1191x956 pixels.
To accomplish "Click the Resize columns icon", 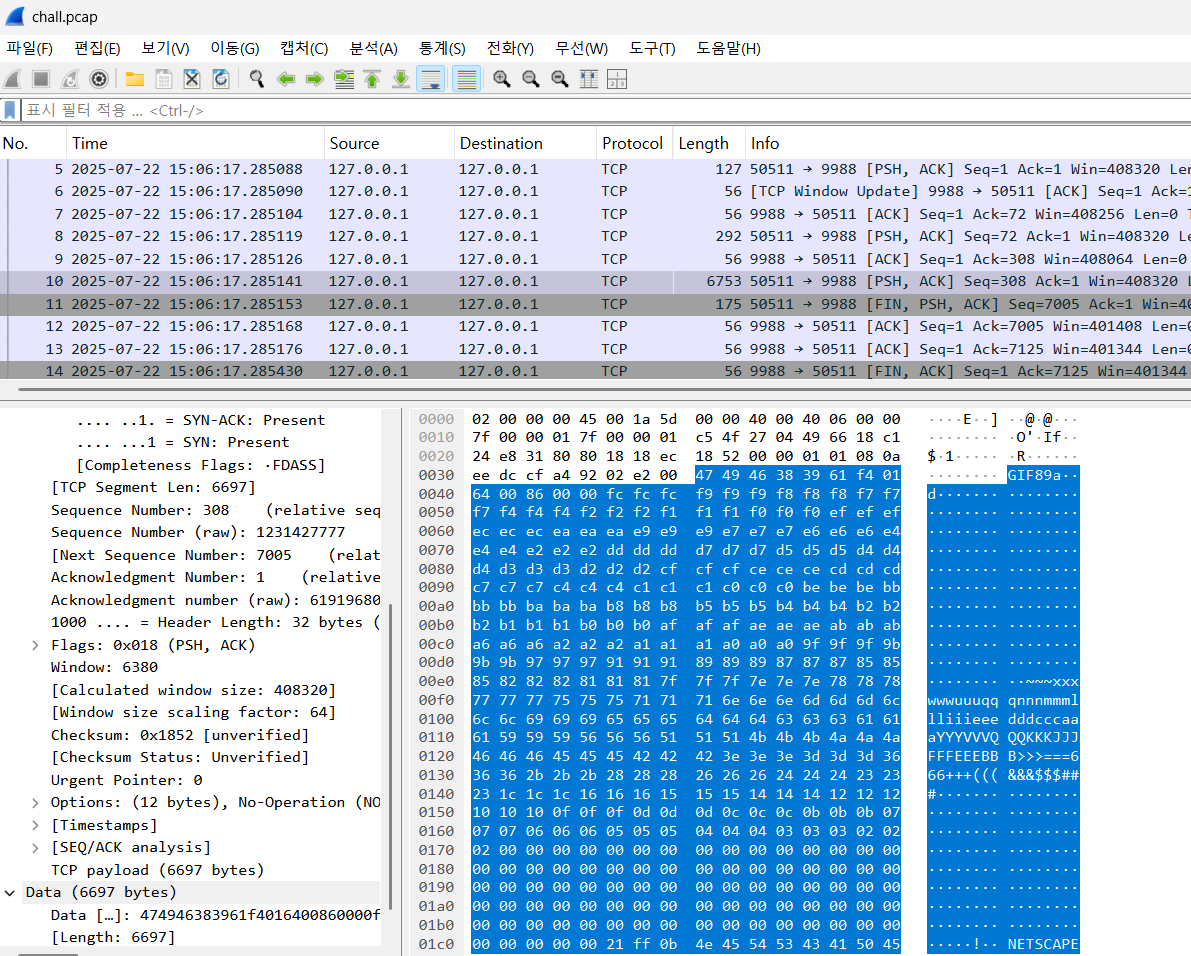I will pyautogui.click(x=589, y=79).
